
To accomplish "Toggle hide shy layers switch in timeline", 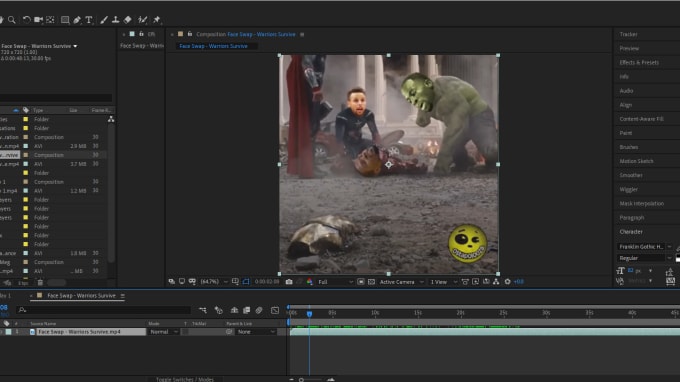I will (x=234, y=310).
